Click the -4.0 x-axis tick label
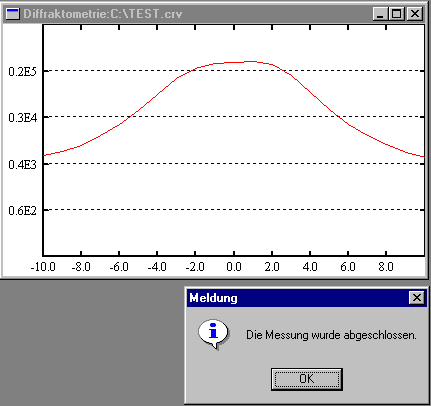 [x=157, y=267]
